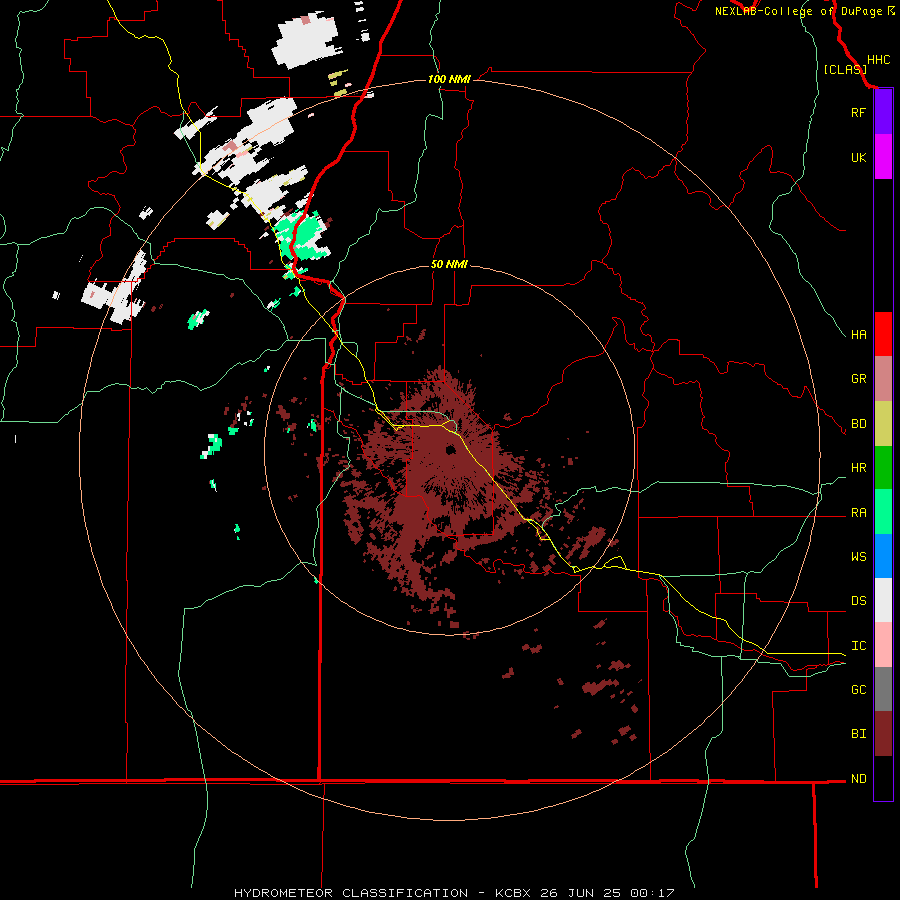Select the HA legend label
The width and height of the screenshot is (900, 900).
[858, 334]
